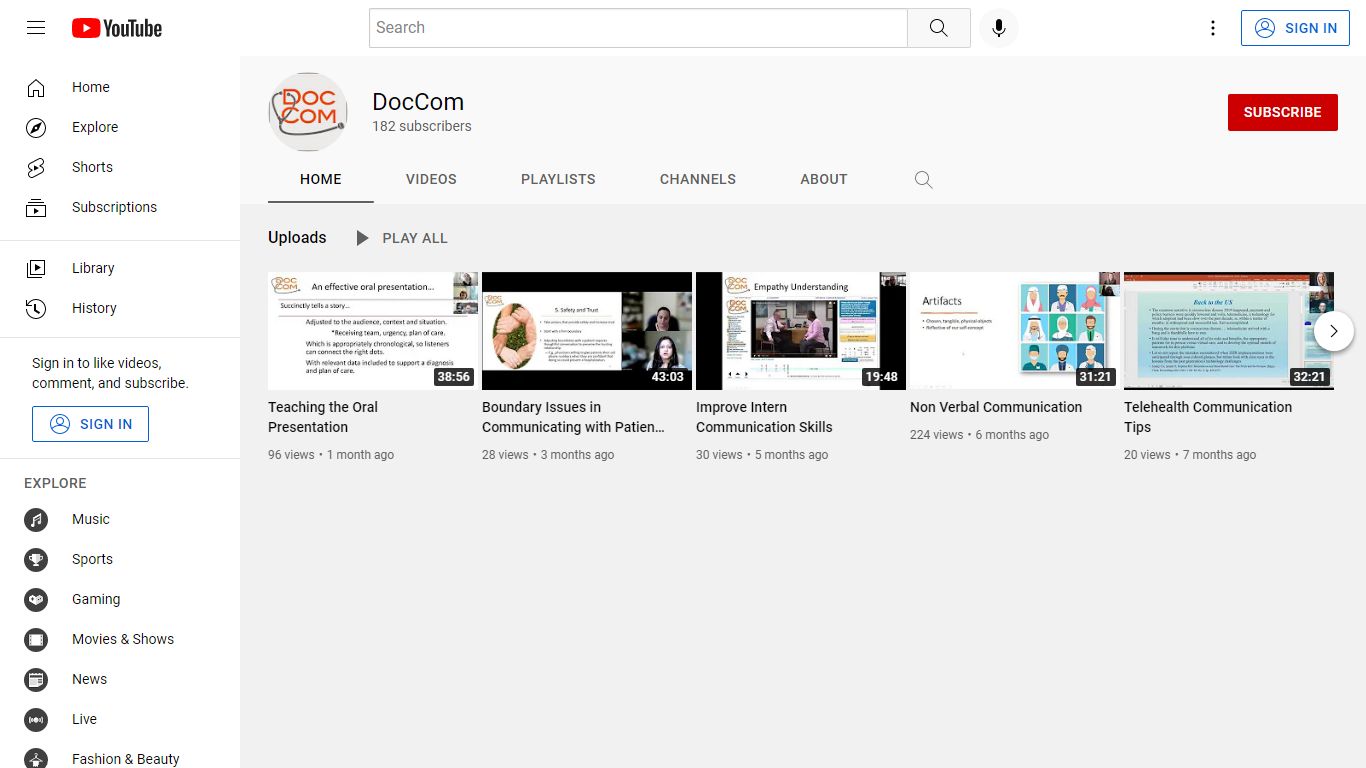Switch to the CHANNELS tab
Screen dimensions: 1366x768
[698, 180]
